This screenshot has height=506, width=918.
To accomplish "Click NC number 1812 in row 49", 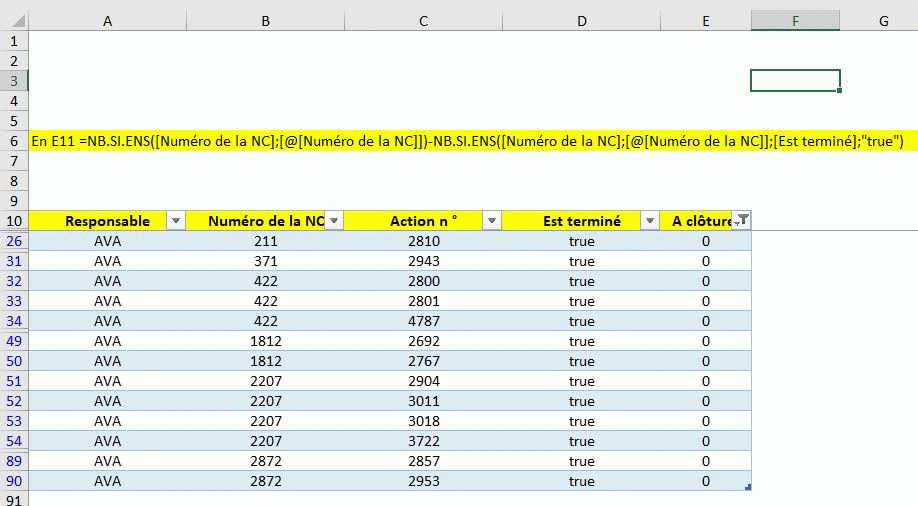I will [x=266, y=341].
